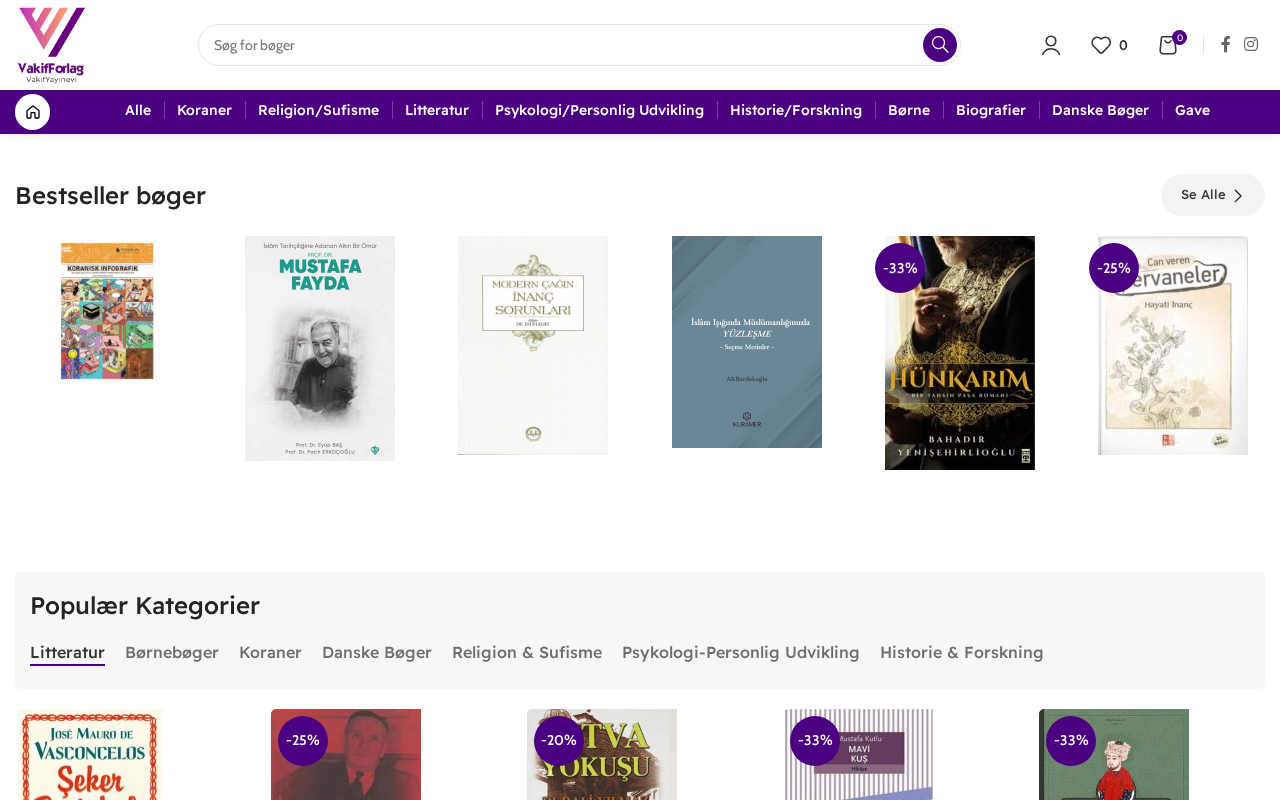Switch to Danske Bøger category tab
Screen dimensions: 1280x800
tap(377, 652)
